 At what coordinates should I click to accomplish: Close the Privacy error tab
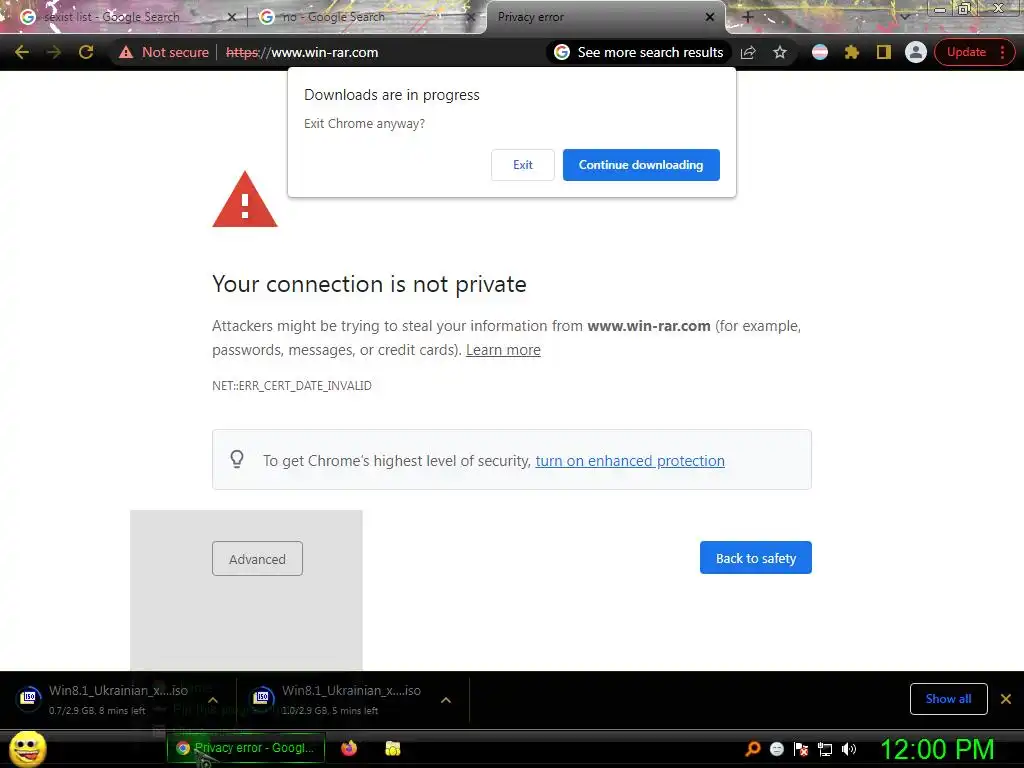pyautogui.click(x=710, y=17)
